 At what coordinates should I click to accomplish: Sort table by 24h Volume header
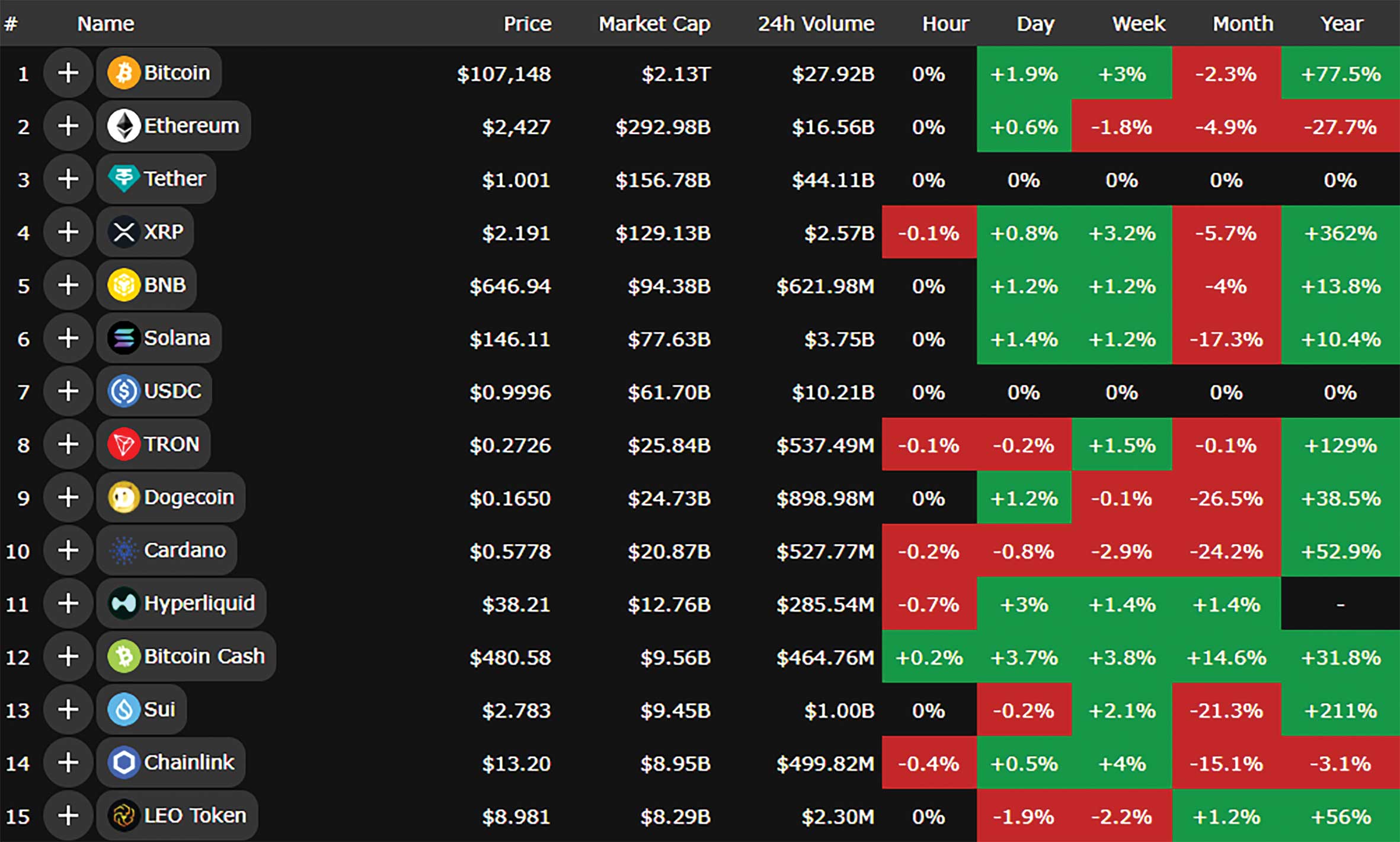(816, 24)
